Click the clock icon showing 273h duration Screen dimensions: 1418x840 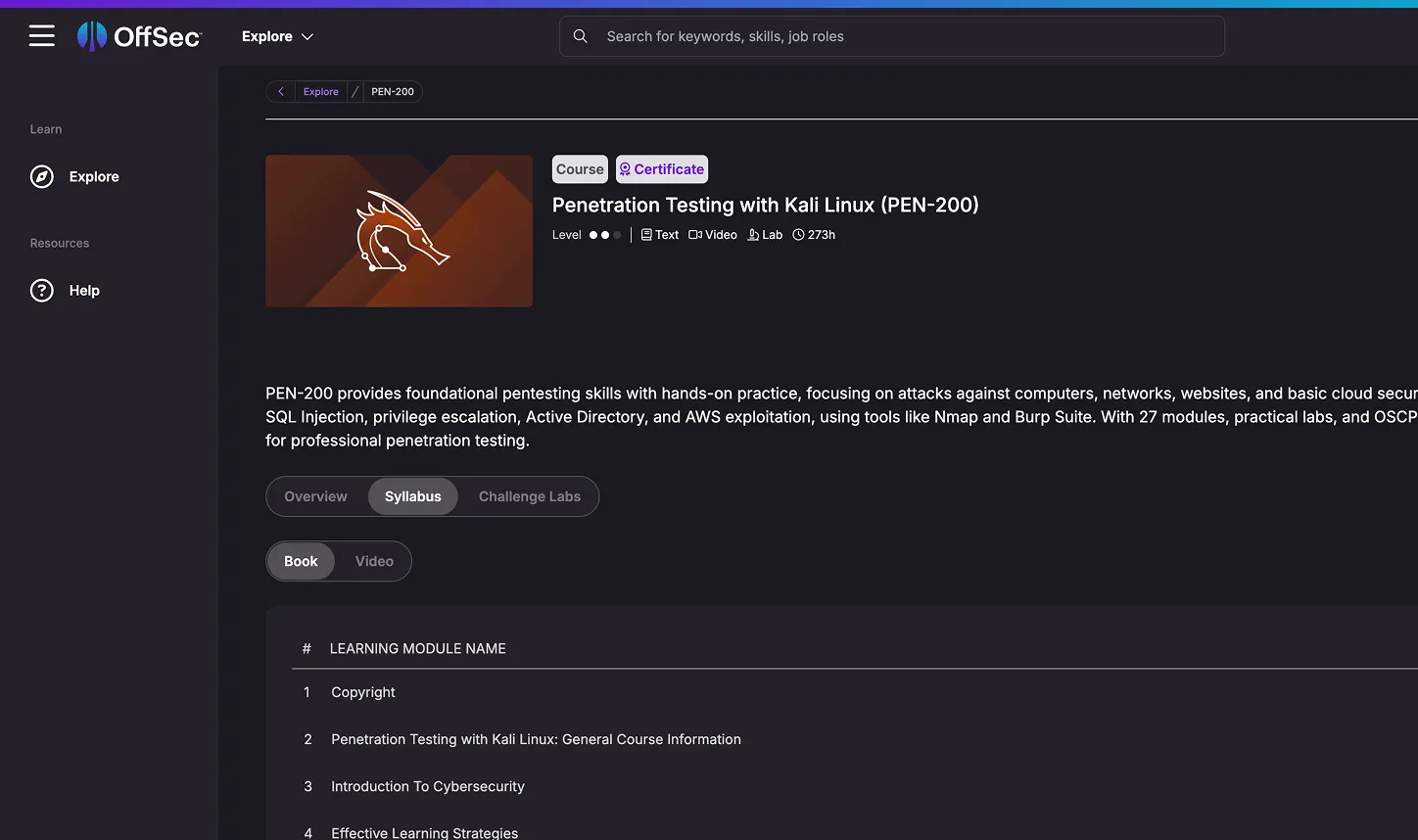799,234
